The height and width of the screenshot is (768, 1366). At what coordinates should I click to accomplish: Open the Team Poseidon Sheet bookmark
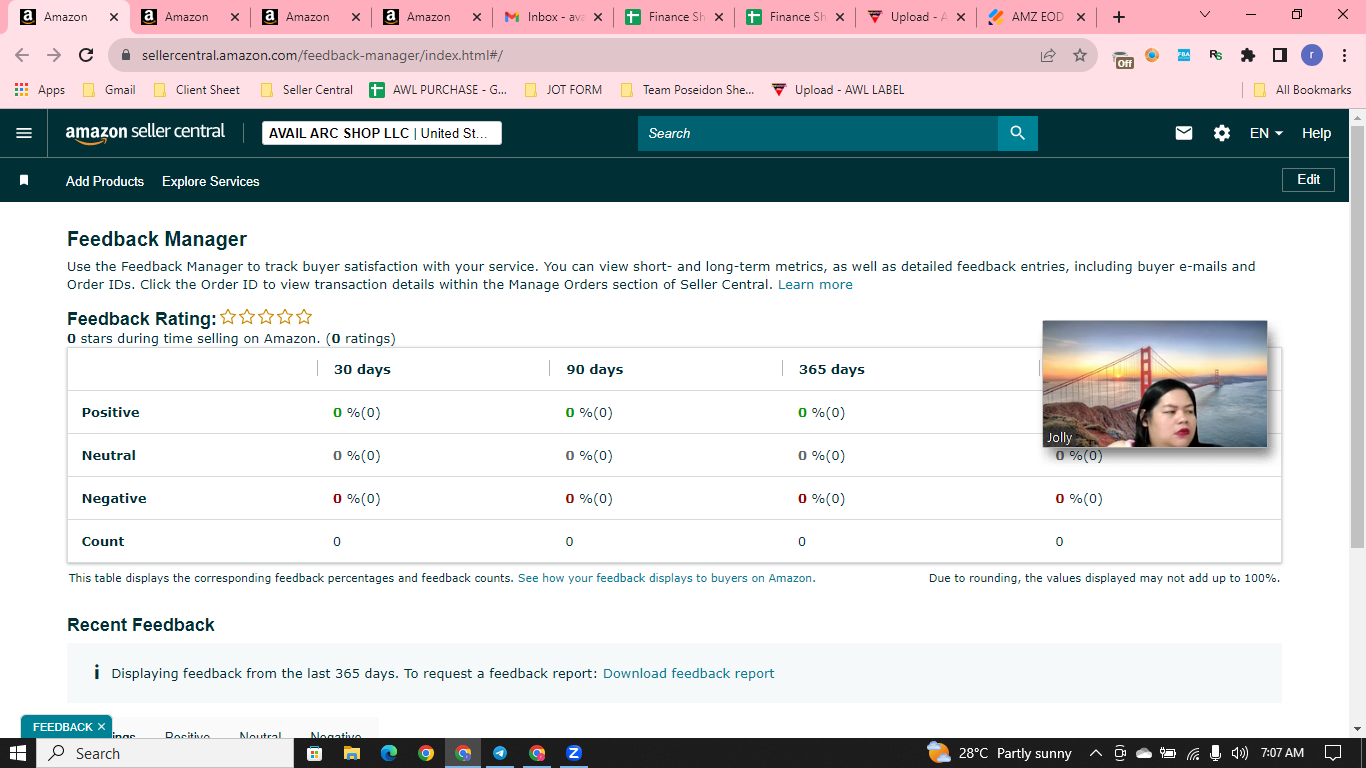tap(687, 90)
